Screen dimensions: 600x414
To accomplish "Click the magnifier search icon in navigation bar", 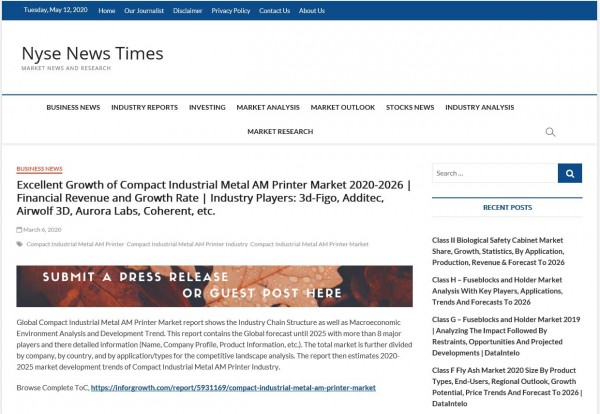I will [x=550, y=132].
